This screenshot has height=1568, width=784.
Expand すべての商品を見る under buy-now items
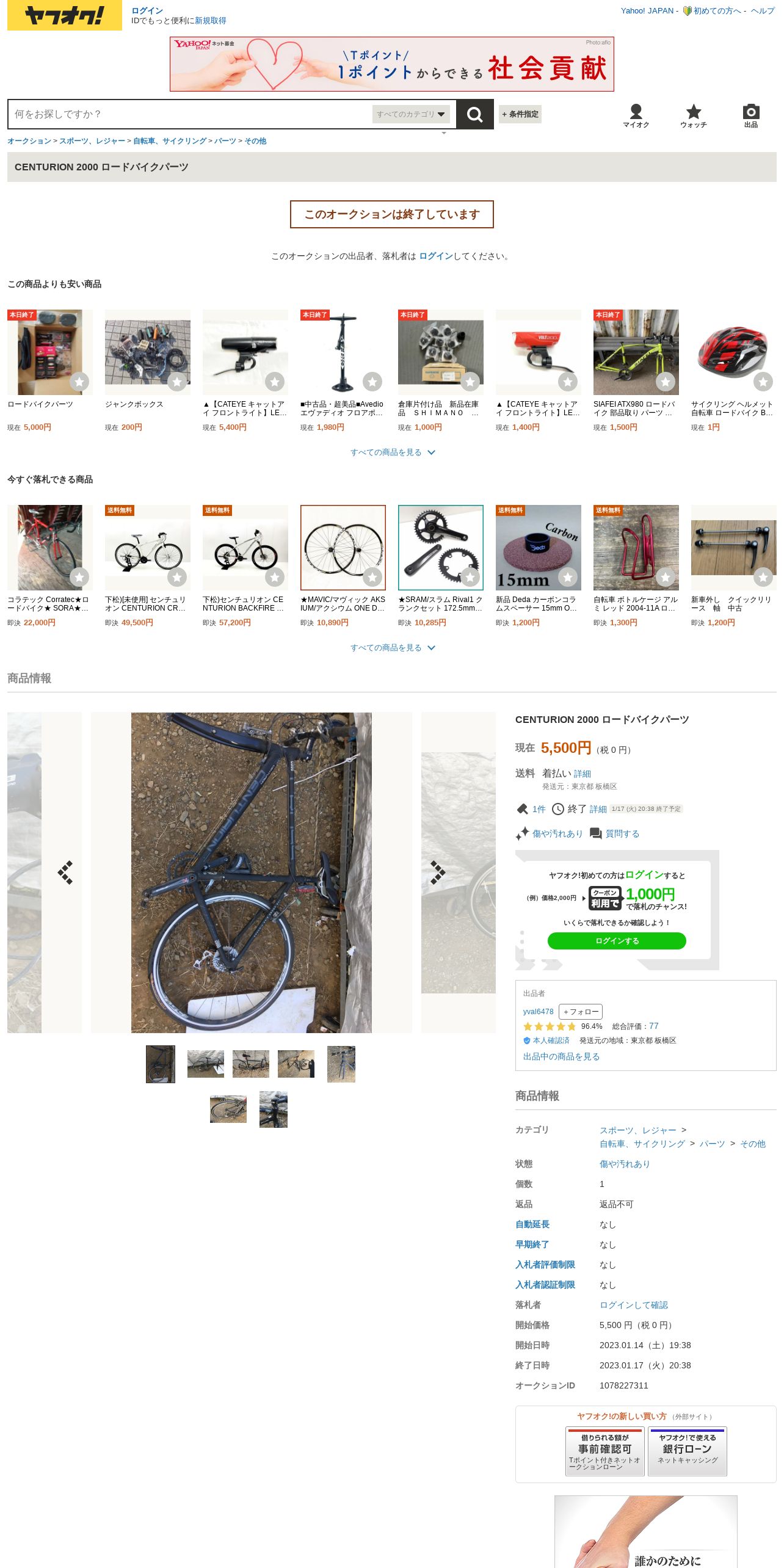click(x=392, y=648)
